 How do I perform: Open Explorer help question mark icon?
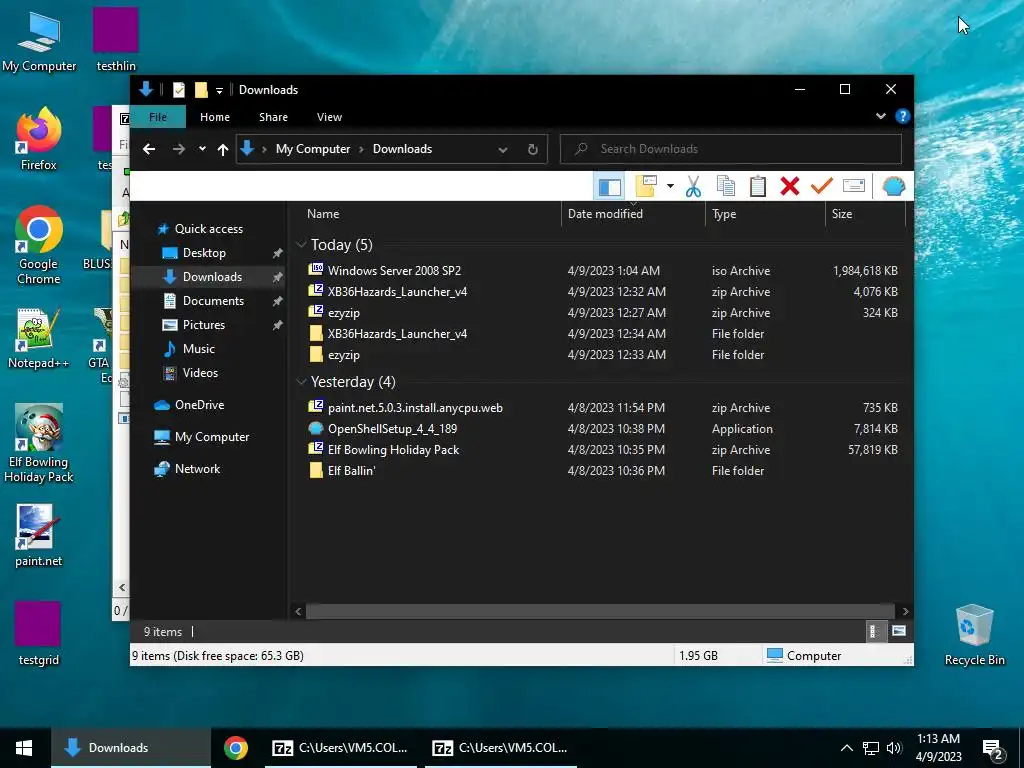click(x=903, y=116)
